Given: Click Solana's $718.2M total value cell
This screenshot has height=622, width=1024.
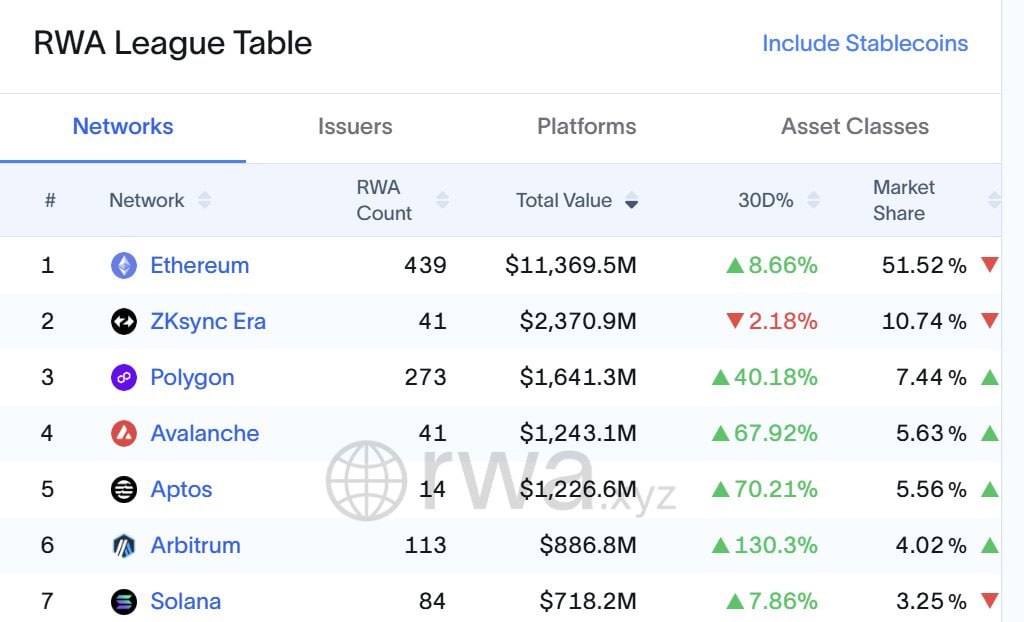Looking at the screenshot, I should point(587,601).
